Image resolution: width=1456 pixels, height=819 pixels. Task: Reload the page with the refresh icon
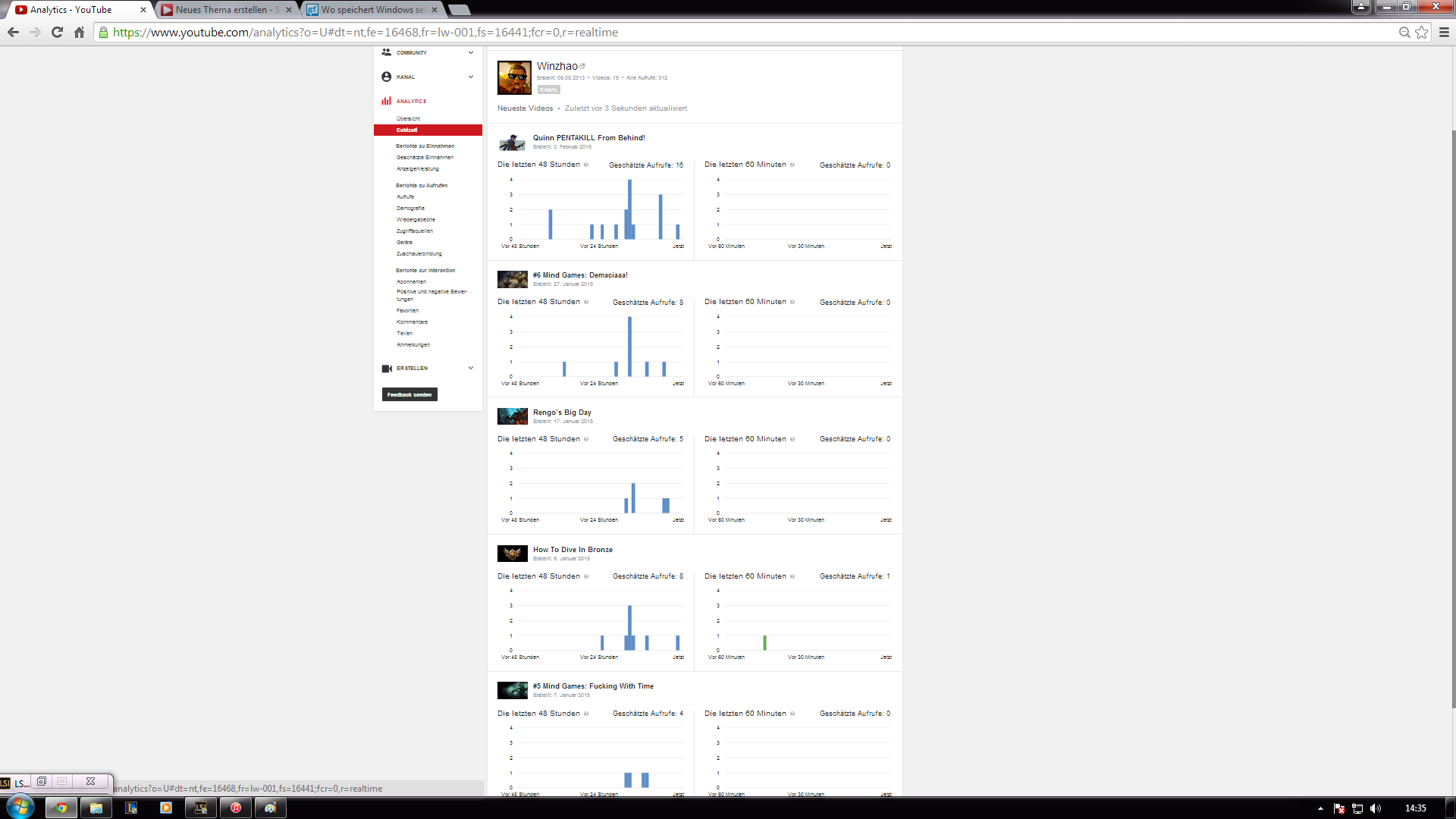click(57, 32)
